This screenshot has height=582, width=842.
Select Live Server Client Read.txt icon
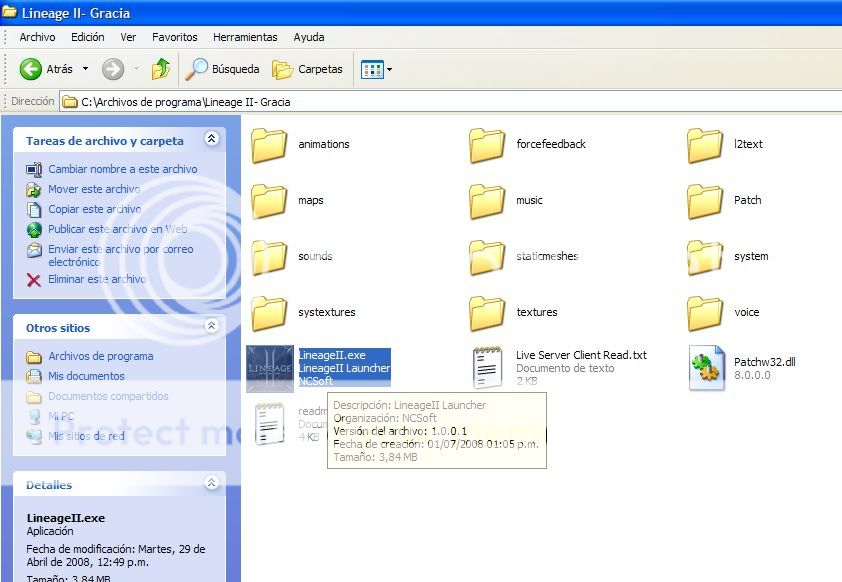[487, 368]
